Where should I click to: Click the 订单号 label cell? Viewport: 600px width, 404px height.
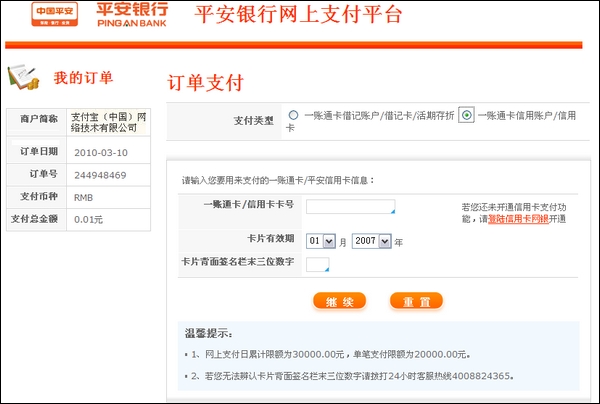pos(37,175)
